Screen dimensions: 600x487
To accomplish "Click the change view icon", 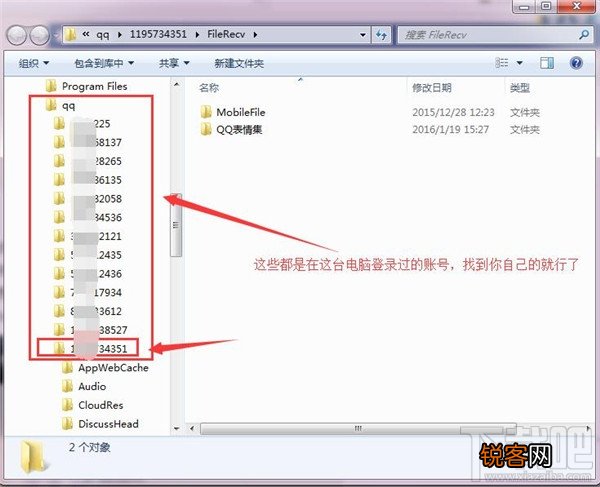I will click(x=502, y=62).
